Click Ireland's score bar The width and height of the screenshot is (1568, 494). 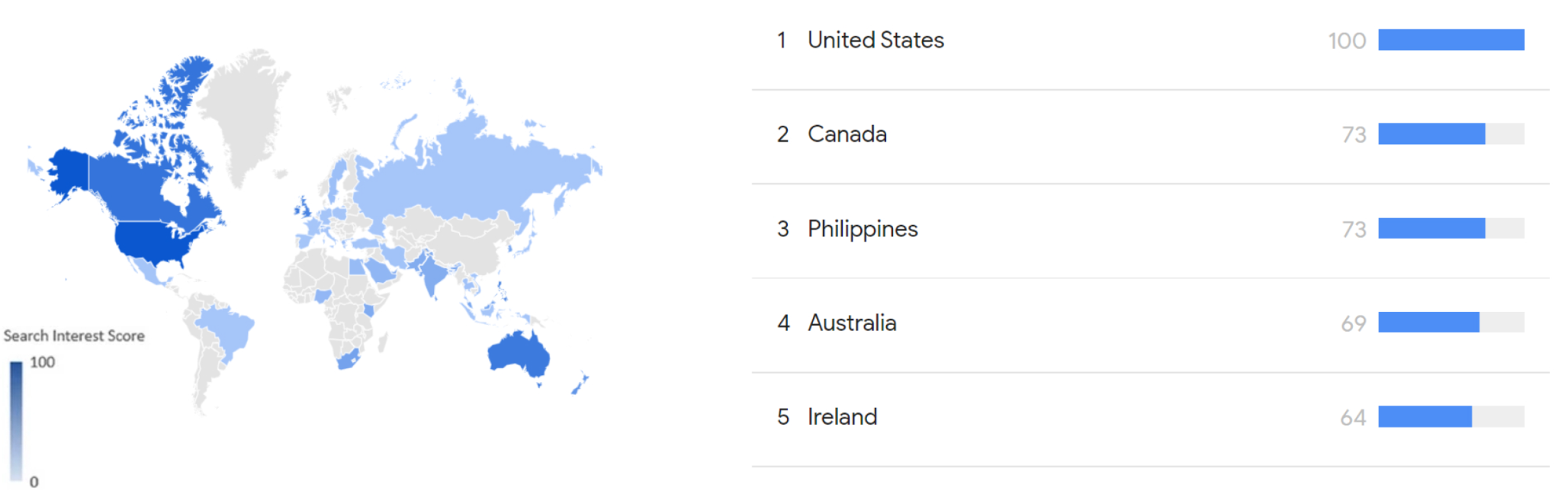(x=1425, y=417)
